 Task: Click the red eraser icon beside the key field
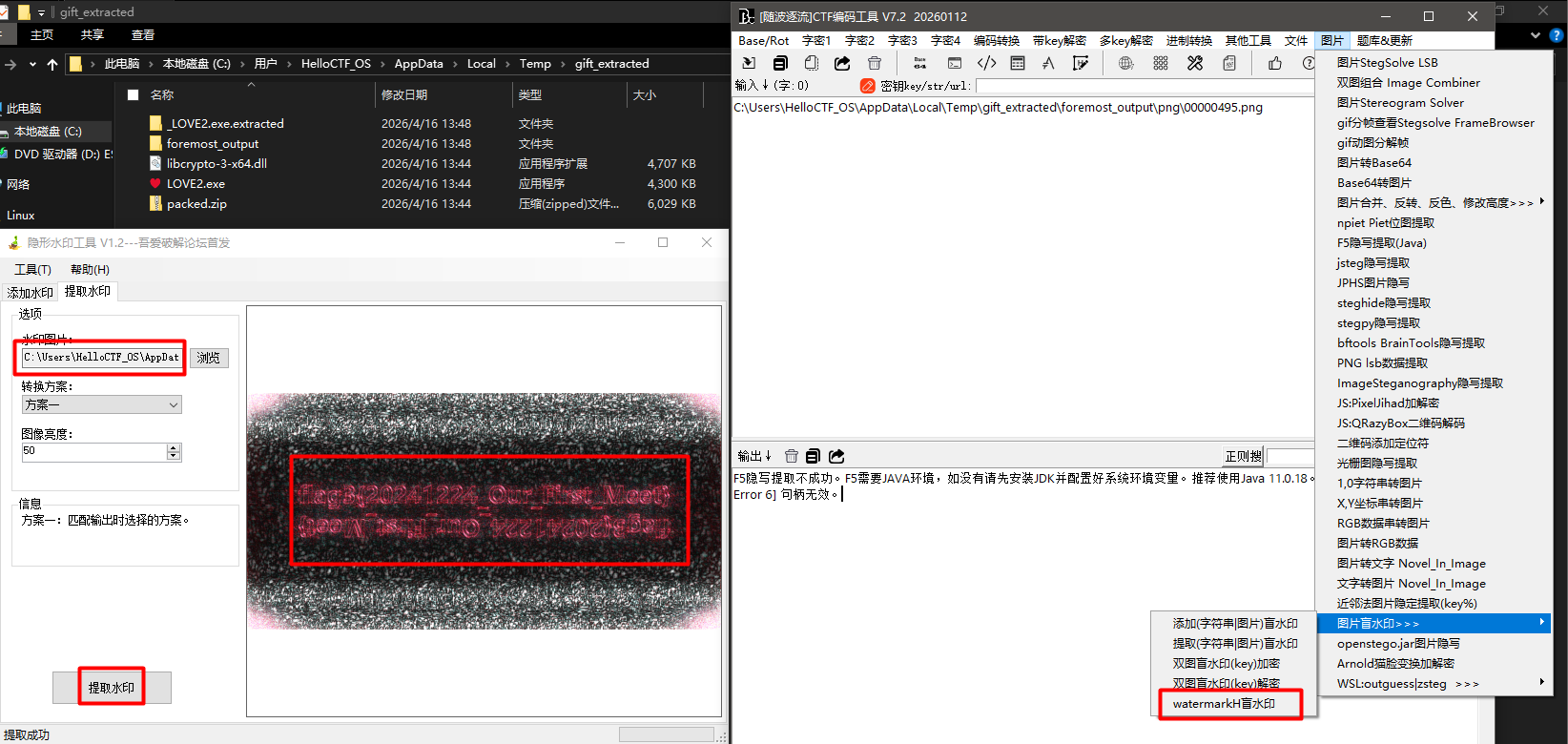tap(867, 86)
